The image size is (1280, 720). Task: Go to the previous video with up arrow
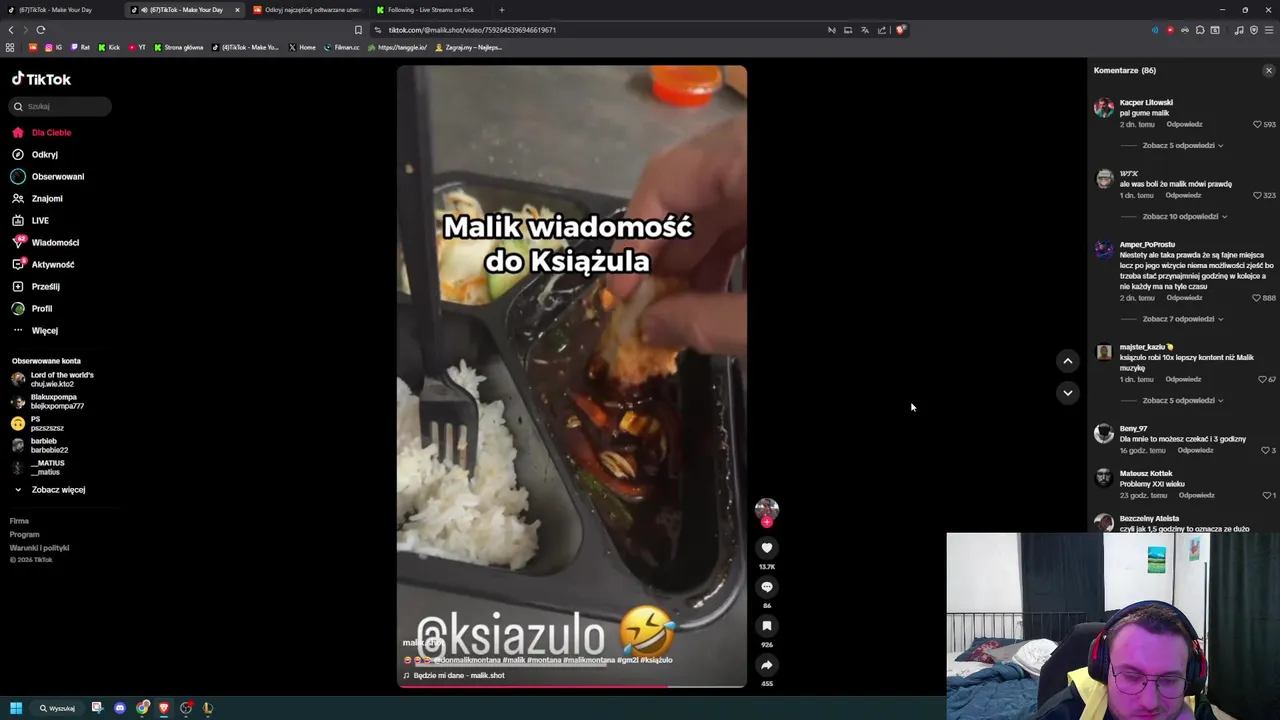click(1068, 361)
